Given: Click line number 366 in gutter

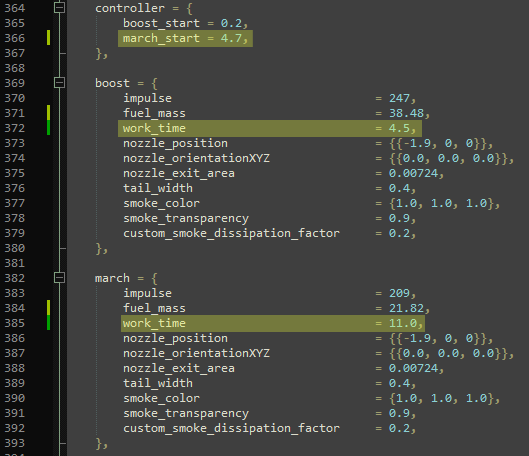Looking at the screenshot, I should (15, 38).
